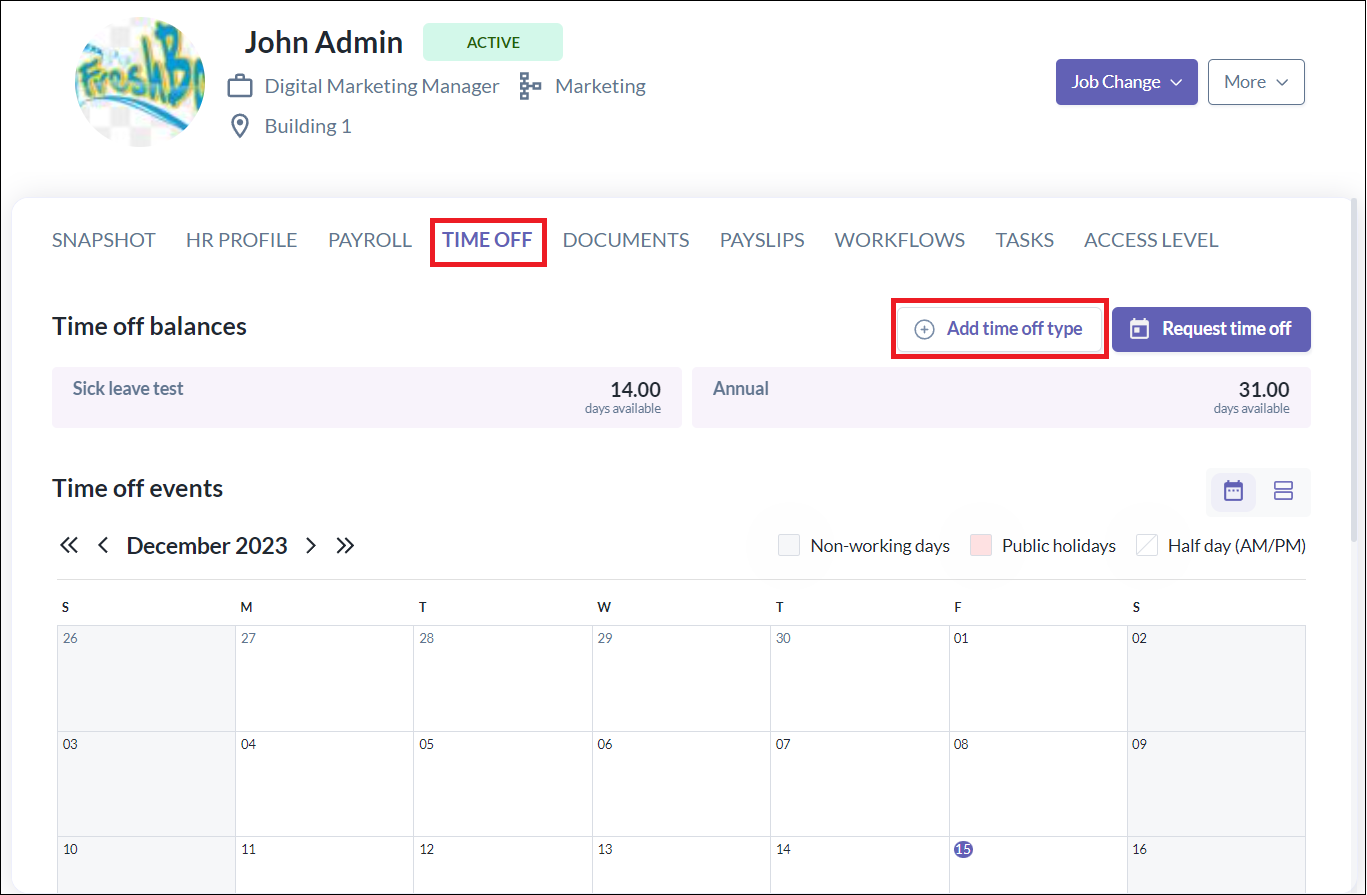The width and height of the screenshot is (1367, 895).
Task: Click Request time off button
Action: (x=1211, y=329)
